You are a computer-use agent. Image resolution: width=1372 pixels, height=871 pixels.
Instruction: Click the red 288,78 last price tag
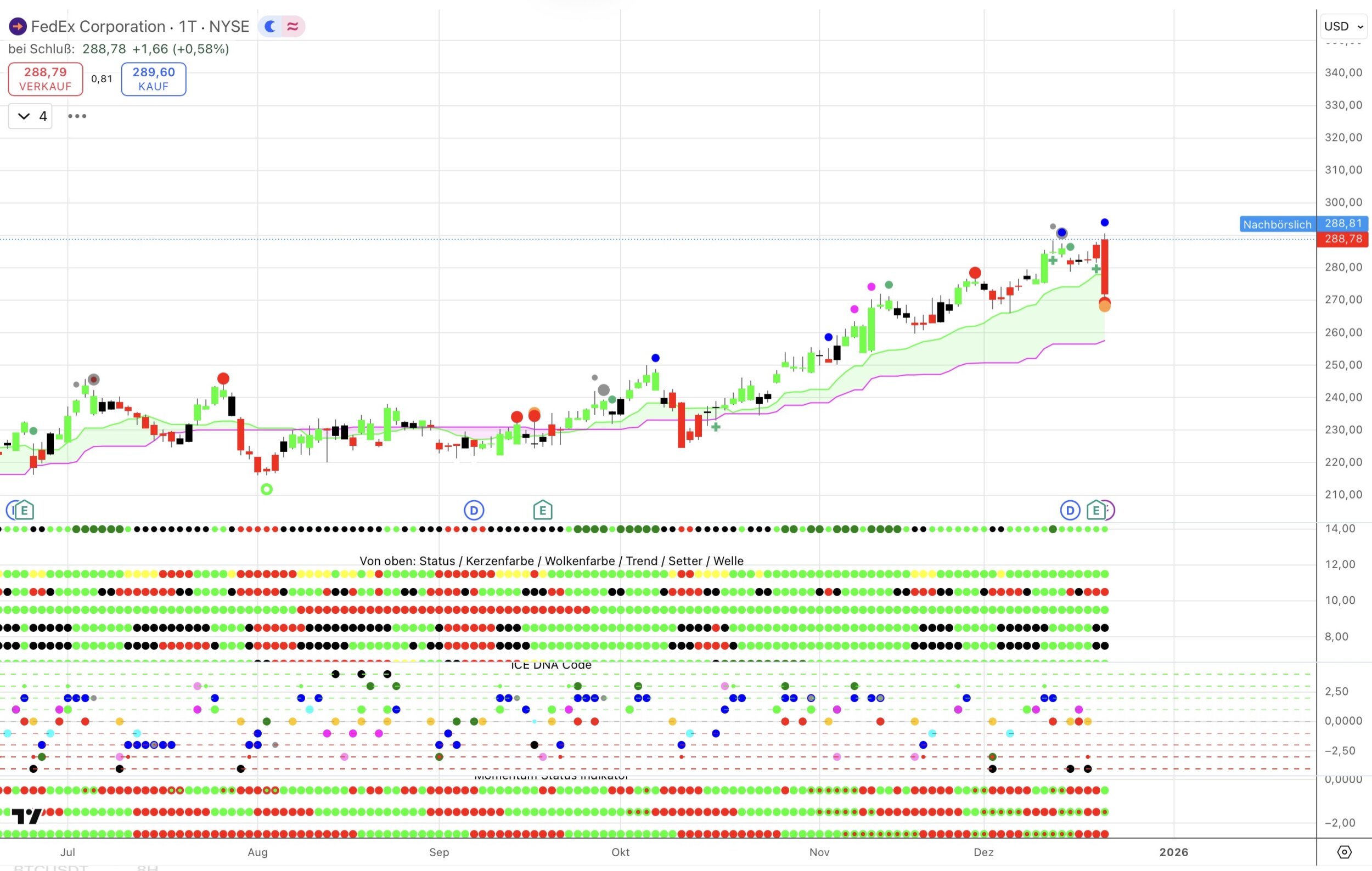(x=1343, y=239)
